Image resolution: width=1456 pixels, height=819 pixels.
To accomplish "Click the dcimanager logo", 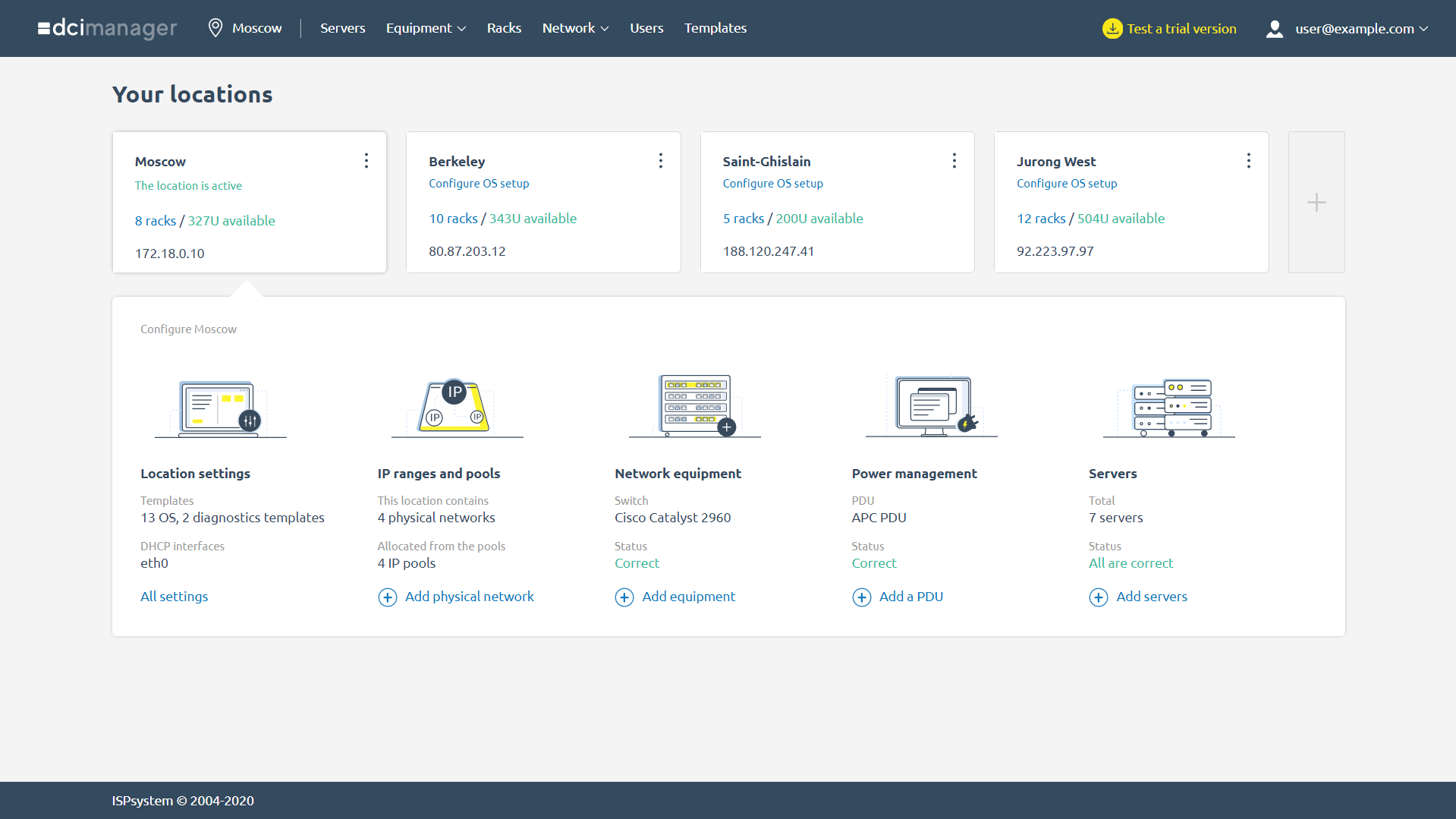I will tap(107, 28).
